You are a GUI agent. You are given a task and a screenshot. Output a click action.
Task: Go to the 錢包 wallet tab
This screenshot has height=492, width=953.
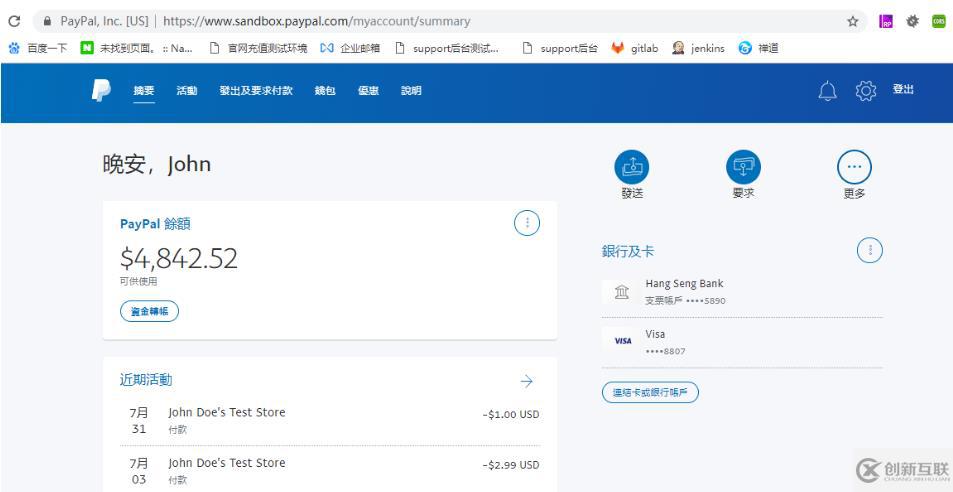(x=325, y=91)
